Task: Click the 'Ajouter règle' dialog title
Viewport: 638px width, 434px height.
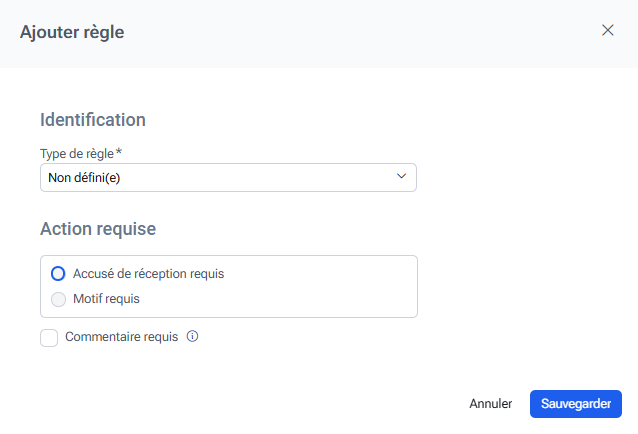Action: [72, 32]
